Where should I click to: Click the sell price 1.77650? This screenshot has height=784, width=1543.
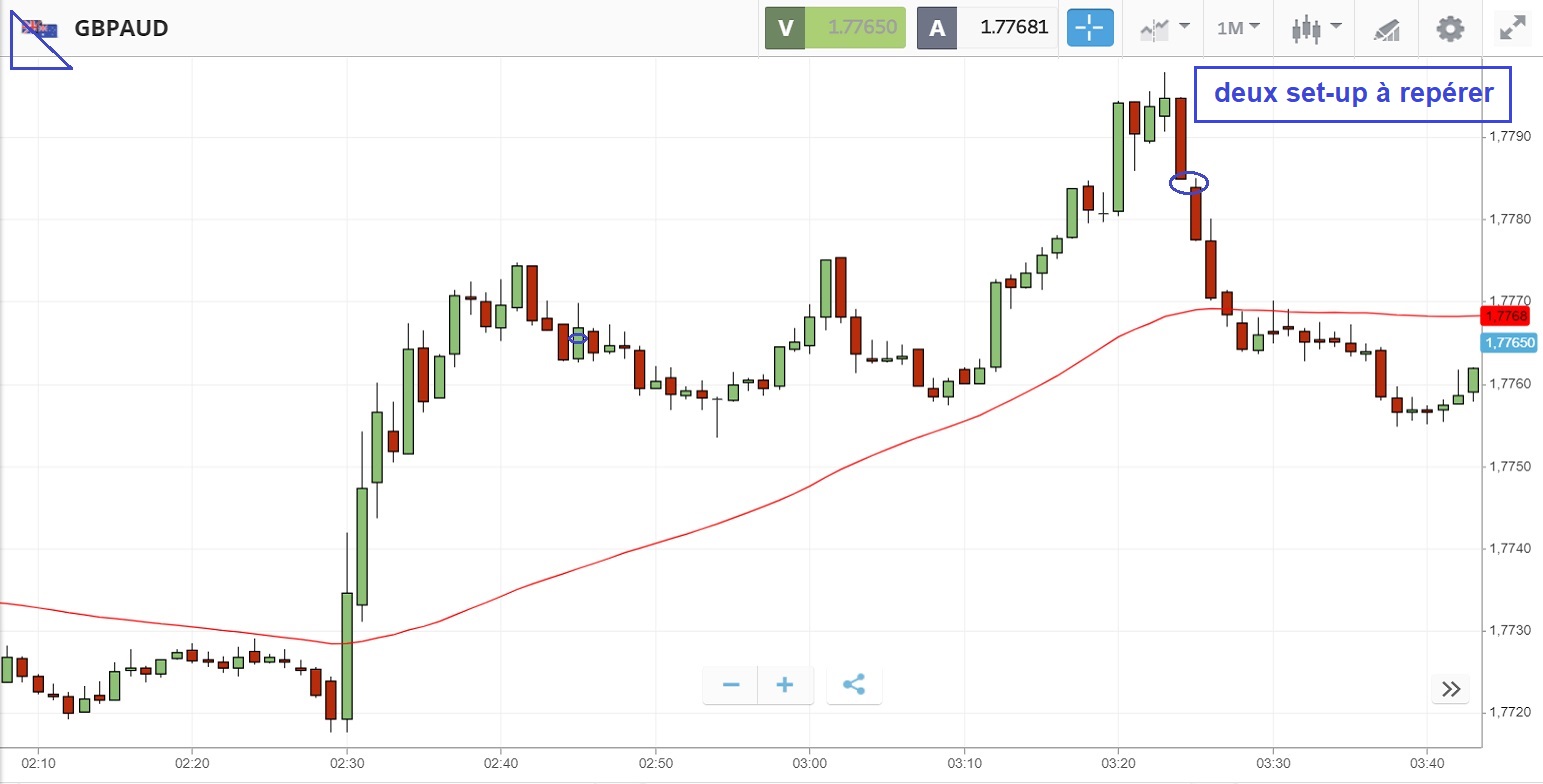tap(855, 28)
